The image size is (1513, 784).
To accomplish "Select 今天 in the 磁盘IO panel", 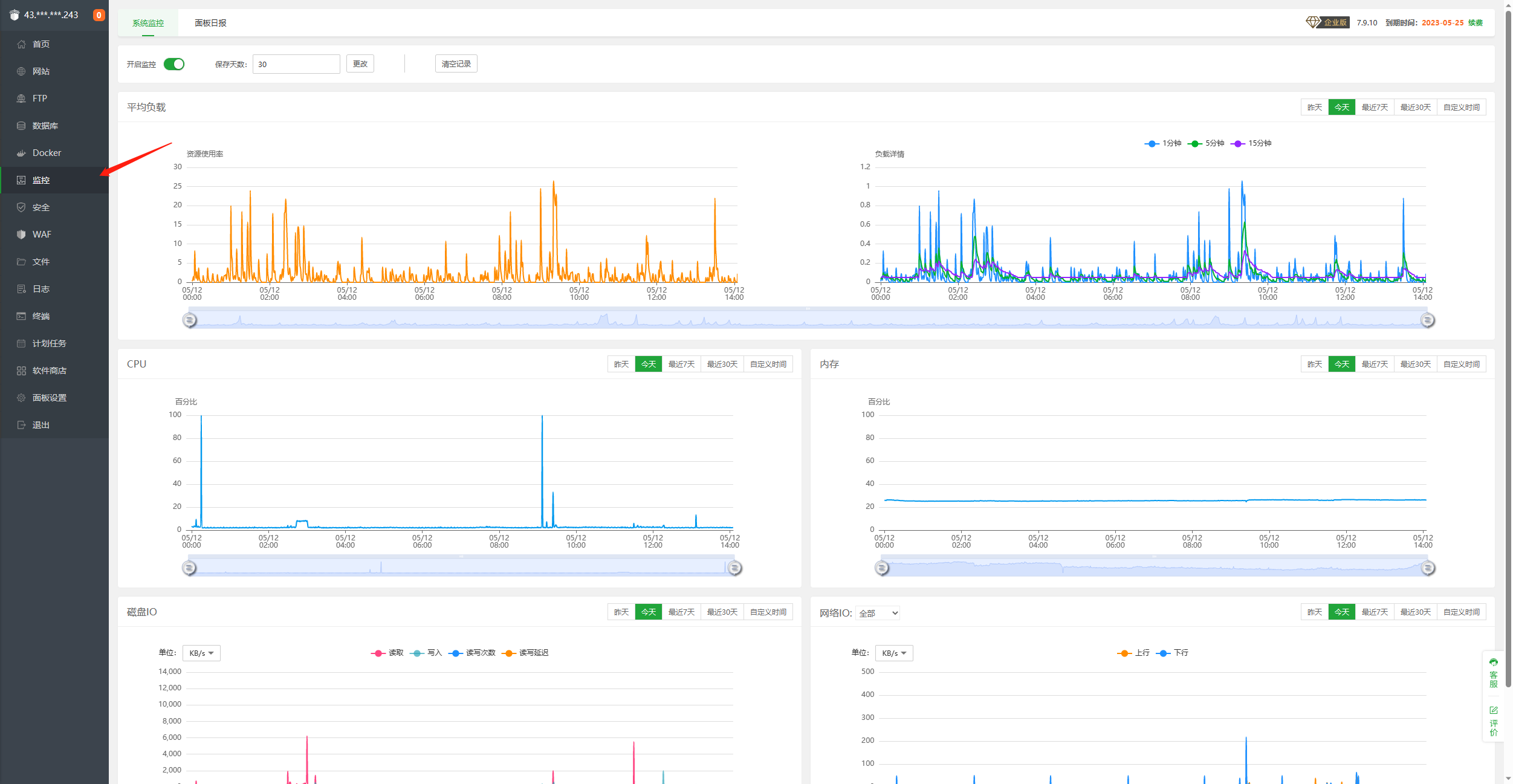I will pyautogui.click(x=649, y=612).
